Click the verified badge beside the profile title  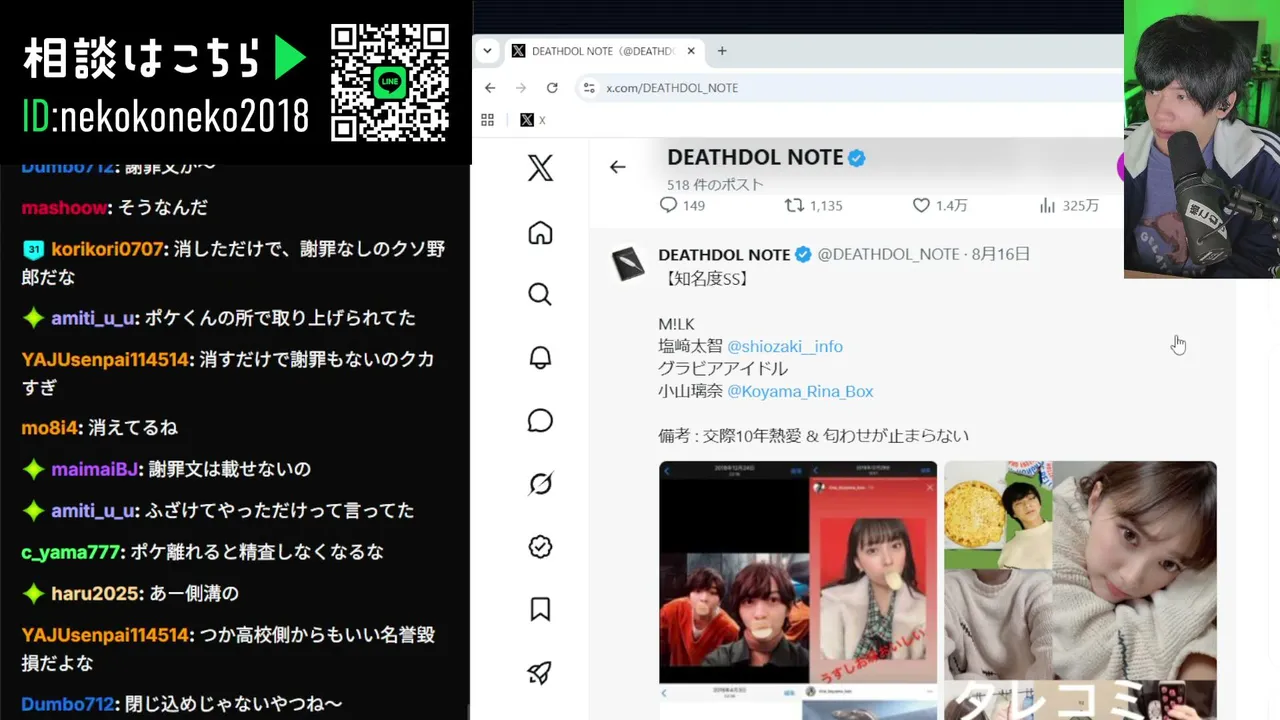[x=857, y=158]
